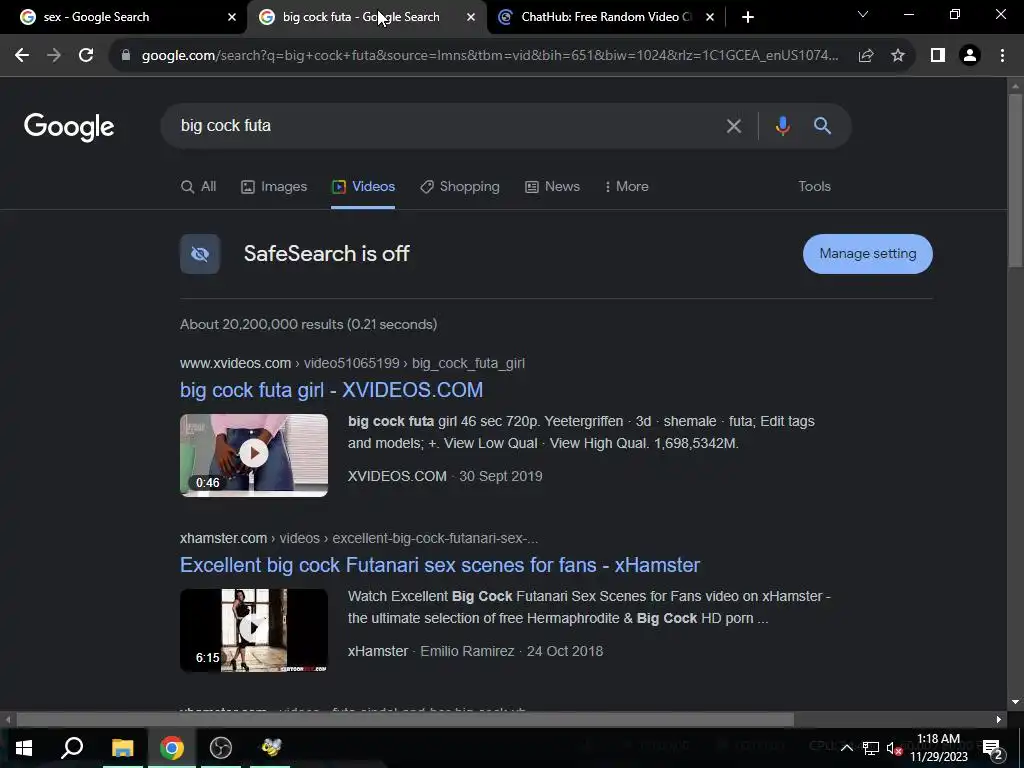Share this page using the share icon
This screenshot has width=1024, height=768.
coord(866,56)
